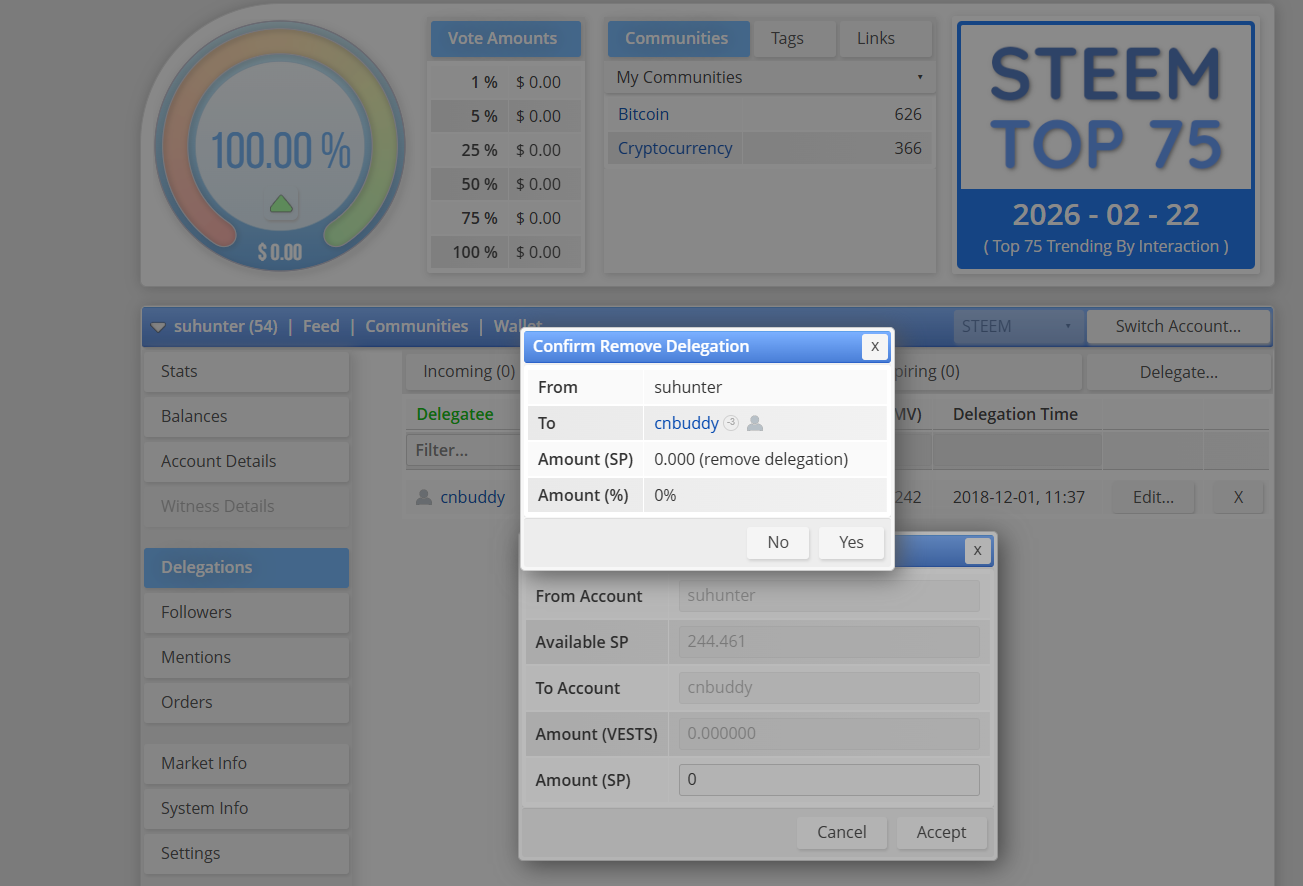Click Yes to confirm removing the delegation
The width and height of the screenshot is (1303, 886).
point(851,542)
